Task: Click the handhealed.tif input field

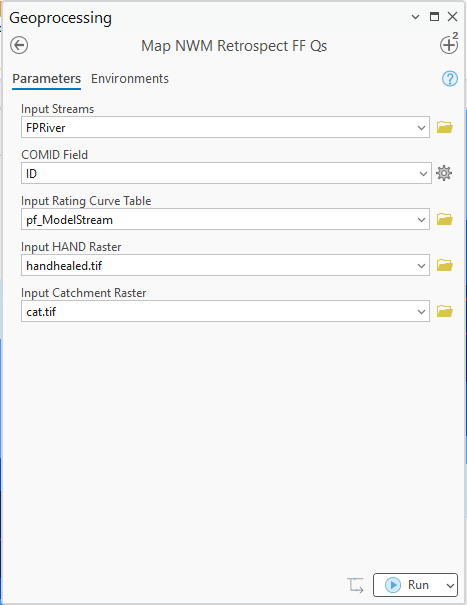Action: click(x=225, y=265)
